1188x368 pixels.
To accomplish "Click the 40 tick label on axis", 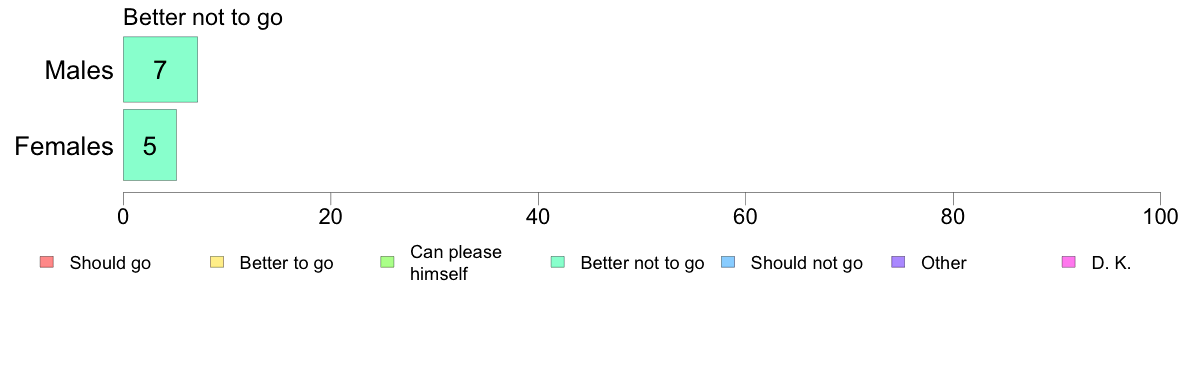I will (x=538, y=216).
